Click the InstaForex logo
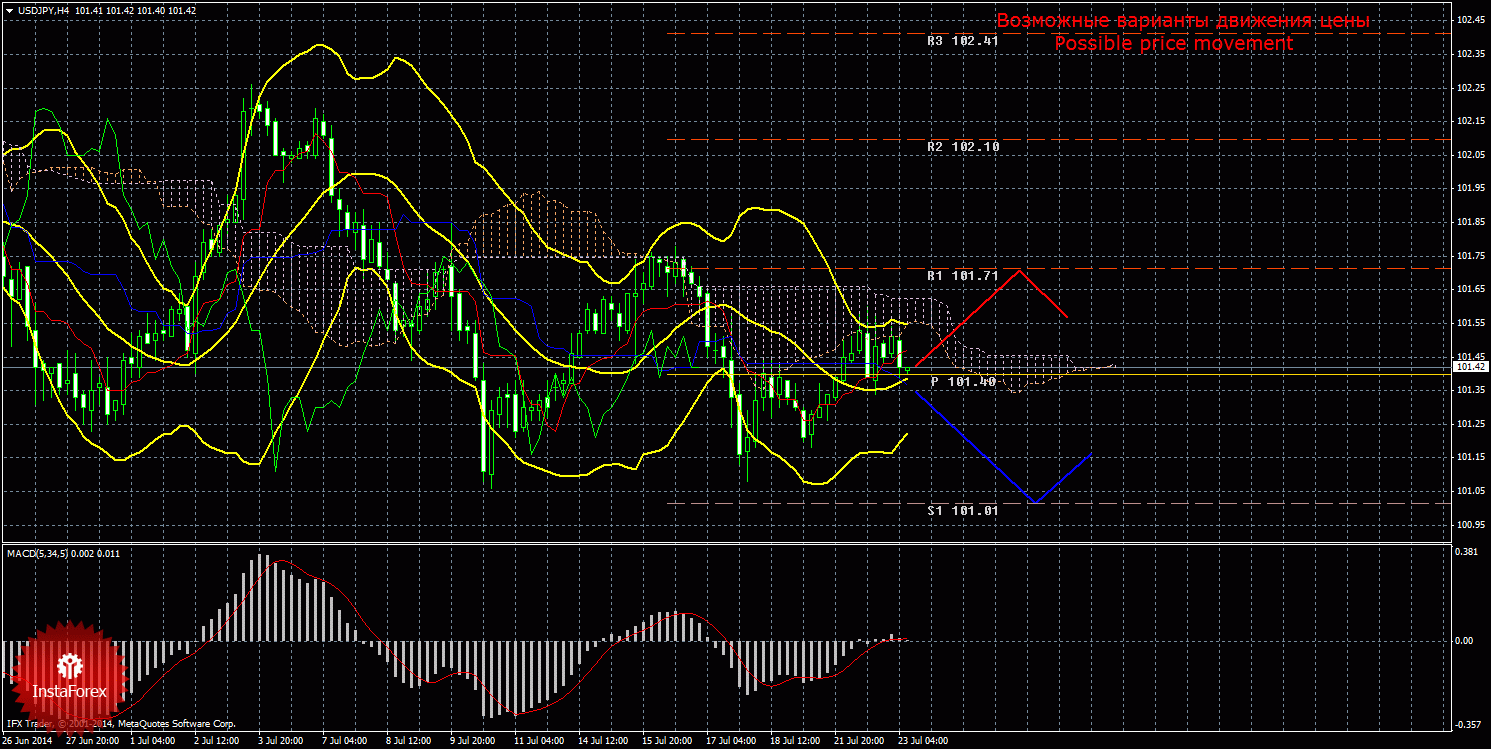Screen dimensions: 1491x749 tap(69, 675)
